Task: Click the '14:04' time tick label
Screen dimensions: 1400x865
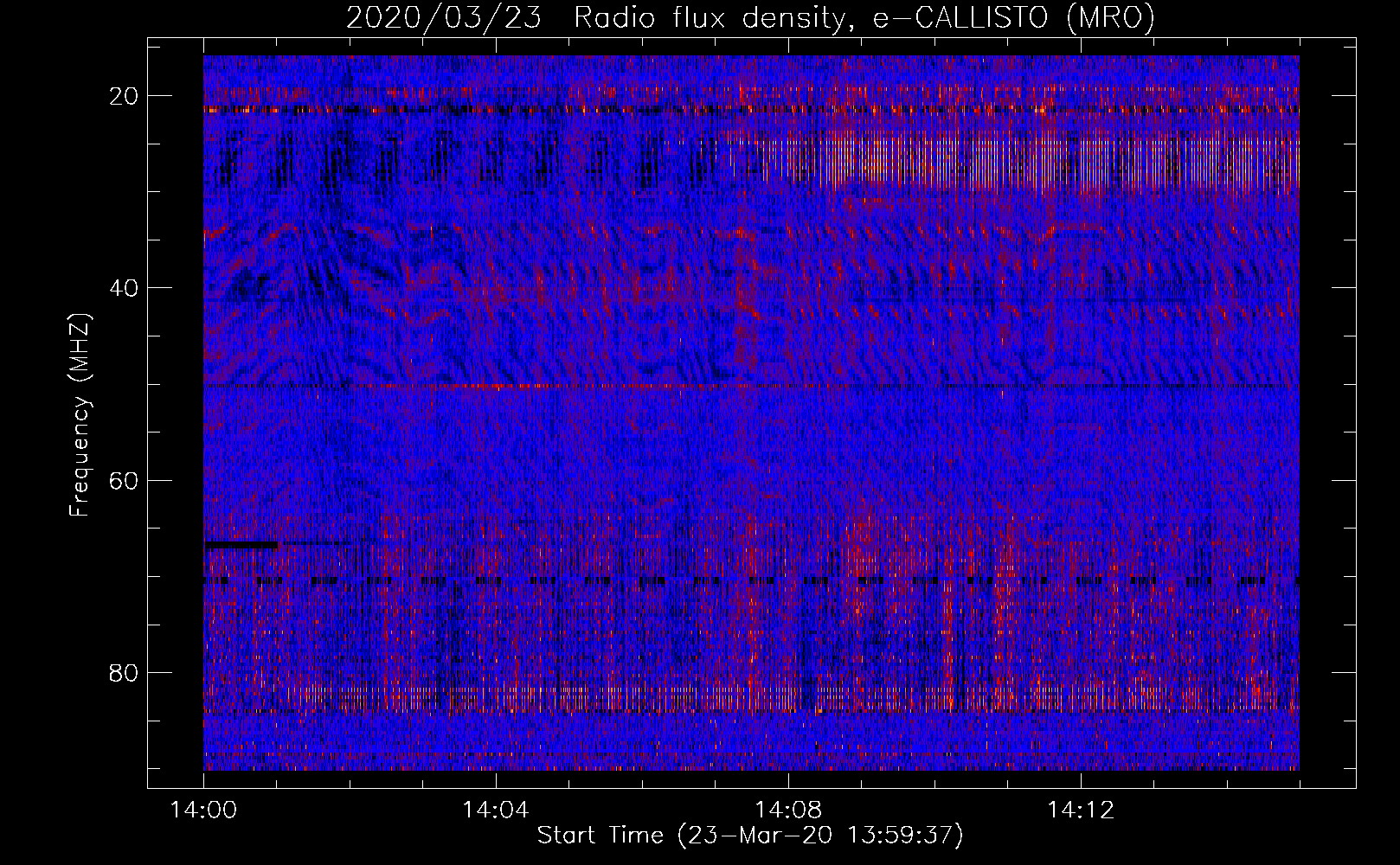Action: coord(496,811)
